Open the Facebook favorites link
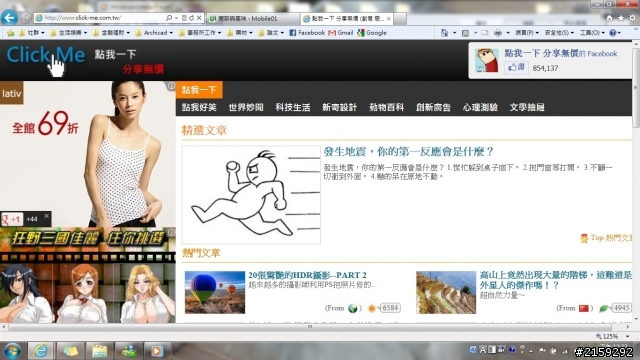 point(307,33)
